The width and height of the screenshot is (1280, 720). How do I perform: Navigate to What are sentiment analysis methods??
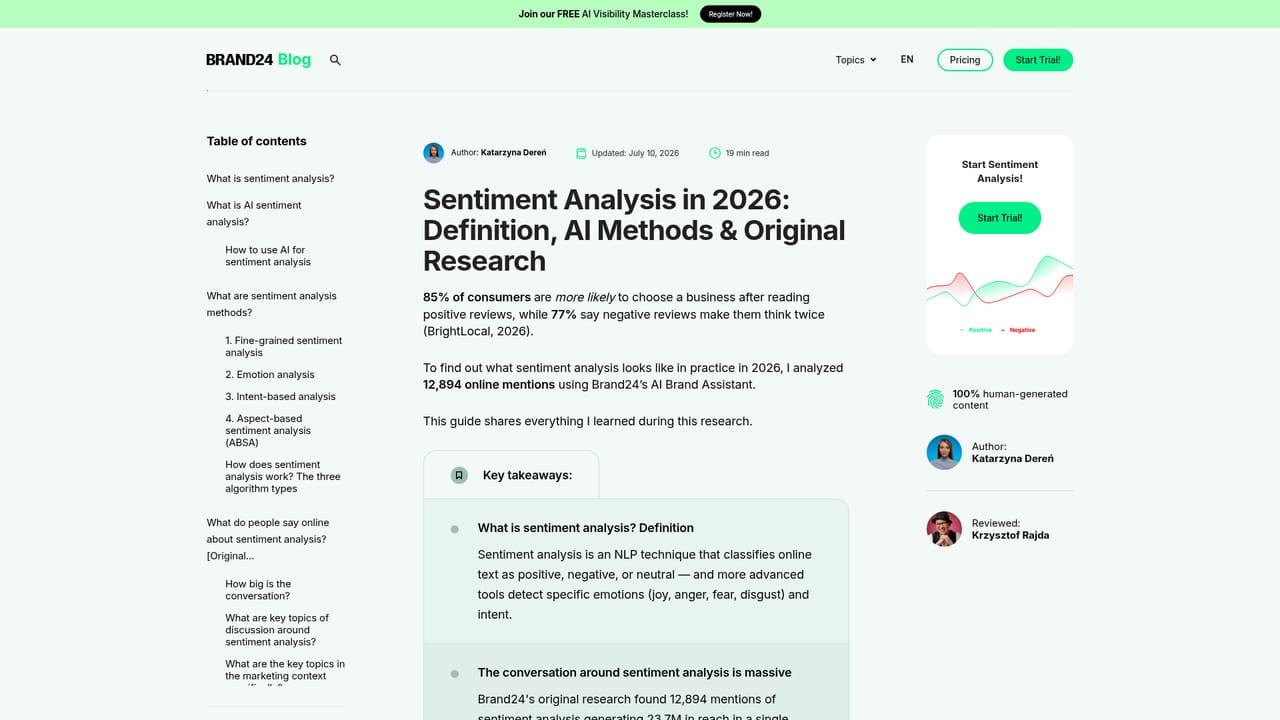tap(272, 304)
